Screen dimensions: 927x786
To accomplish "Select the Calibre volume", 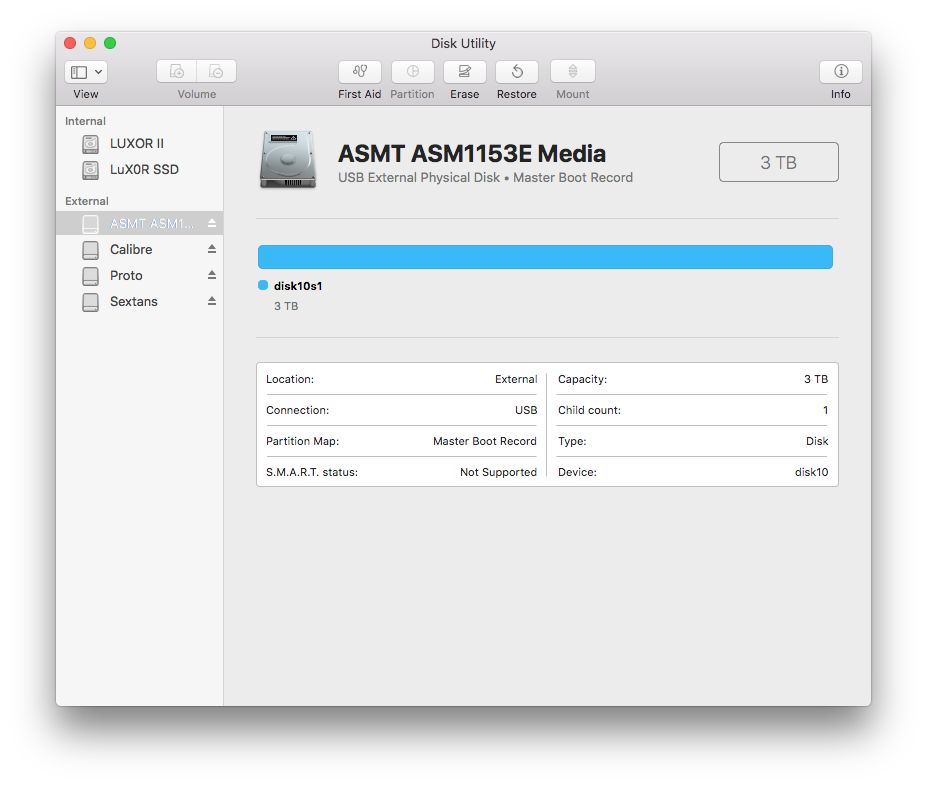I will pyautogui.click(x=140, y=249).
